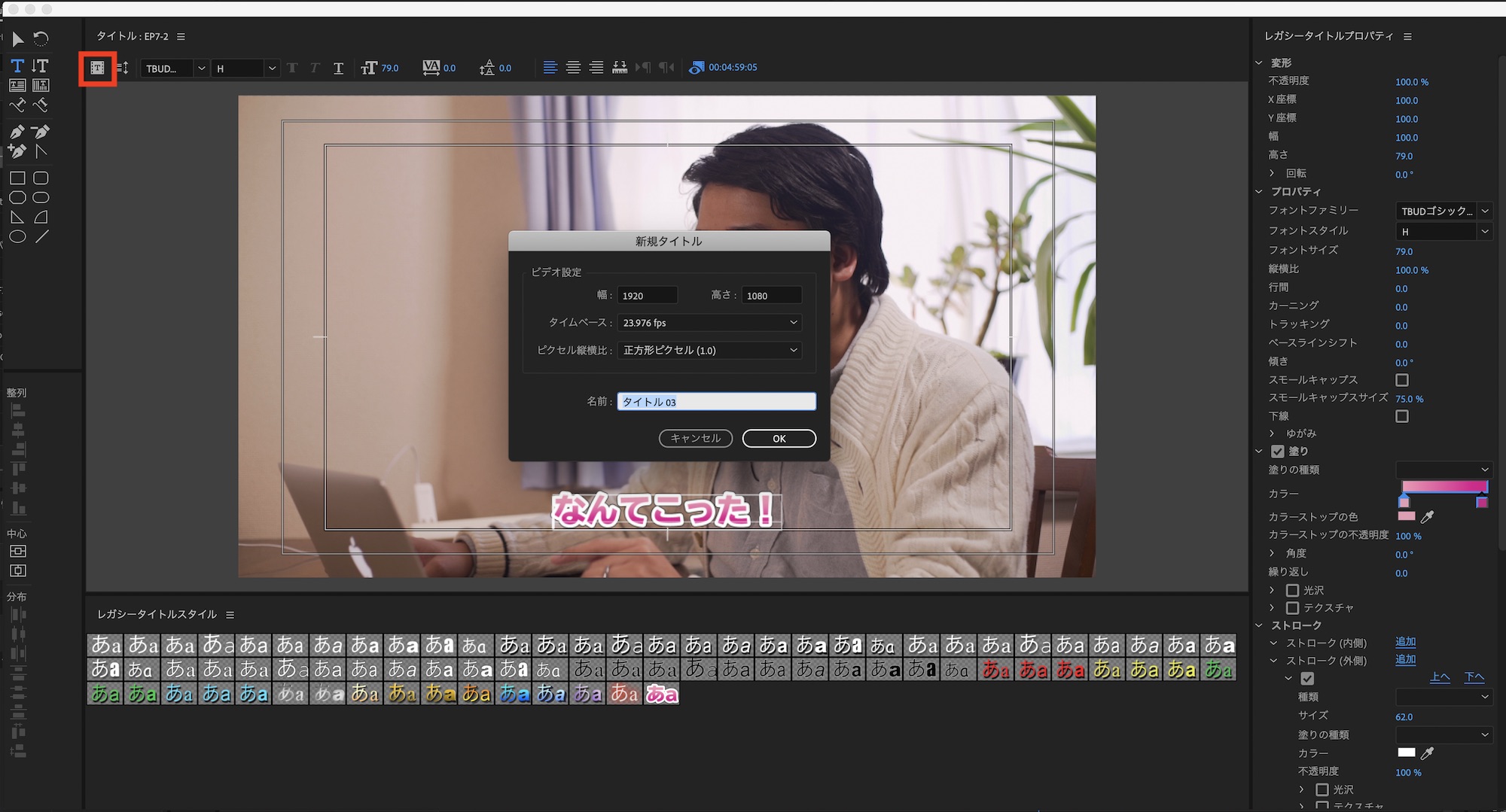Select the Pen tool

(x=17, y=132)
